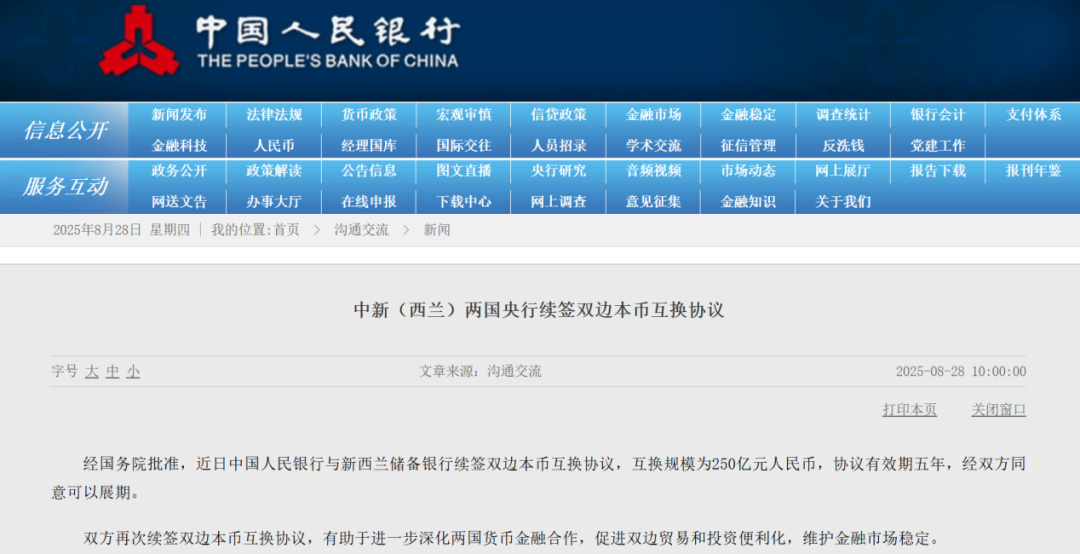Click the People's Bank of China red logo
This screenshot has width=1080, height=554.
[138, 41]
